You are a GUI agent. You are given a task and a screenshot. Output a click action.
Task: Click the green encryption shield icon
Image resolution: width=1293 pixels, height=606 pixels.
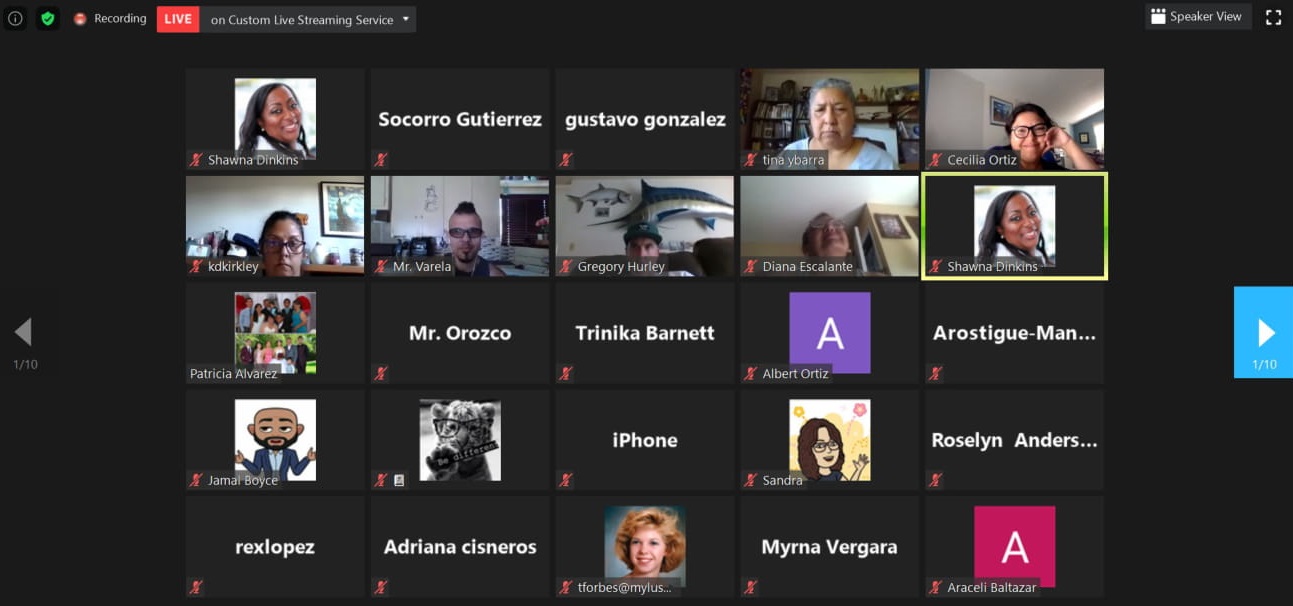[47, 18]
